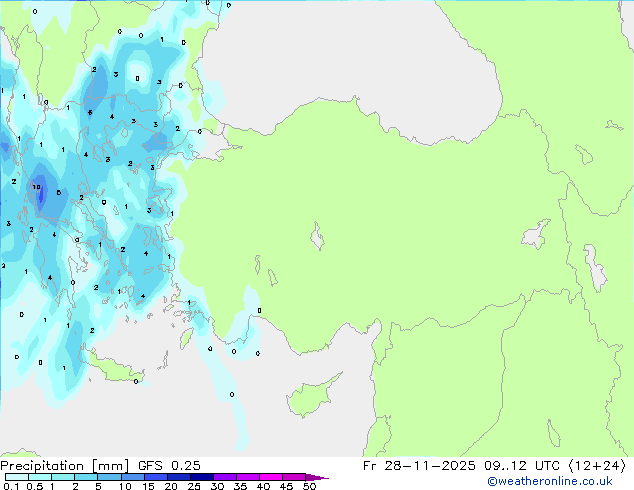Pick the 45–50 mm legend color swatch
This screenshot has width=634, height=490.
coord(294,477)
